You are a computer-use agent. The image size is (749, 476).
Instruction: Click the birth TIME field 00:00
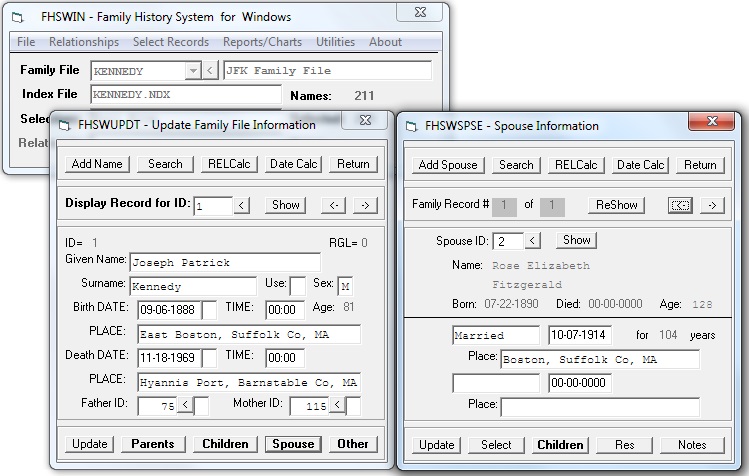(285, 310)
